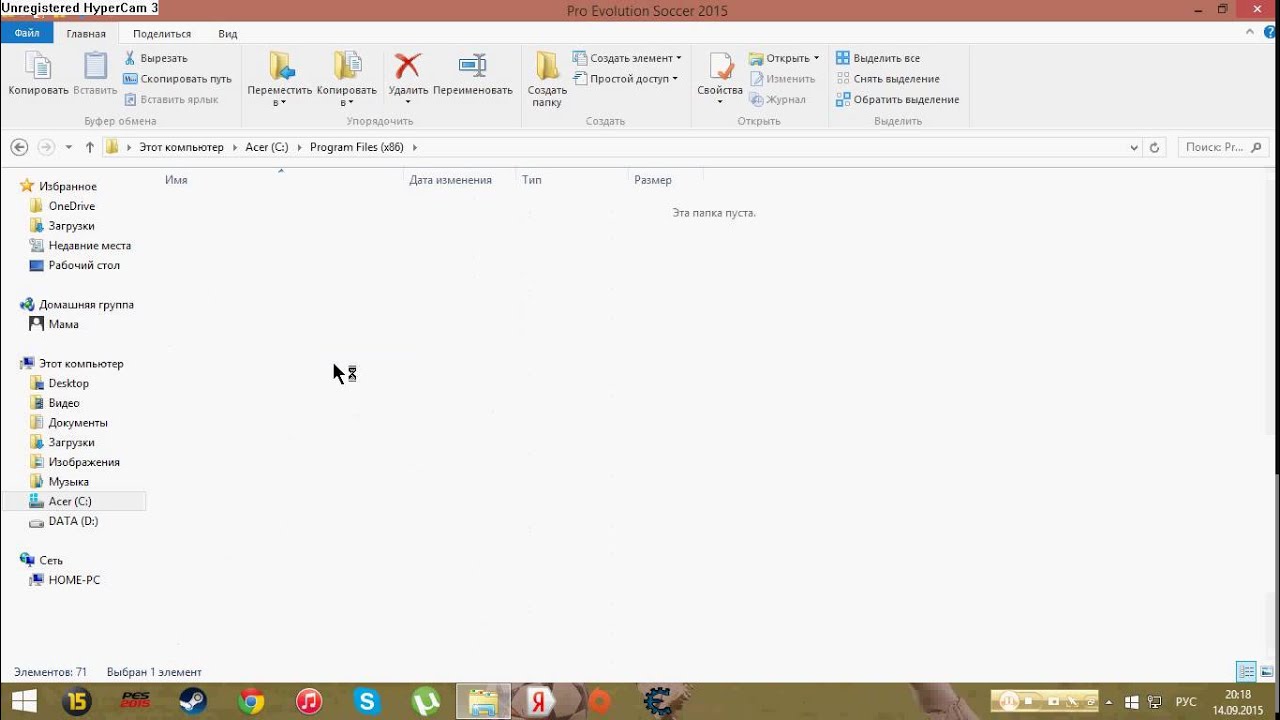Open Копировать в folder dropdown

tap(346, 78)
